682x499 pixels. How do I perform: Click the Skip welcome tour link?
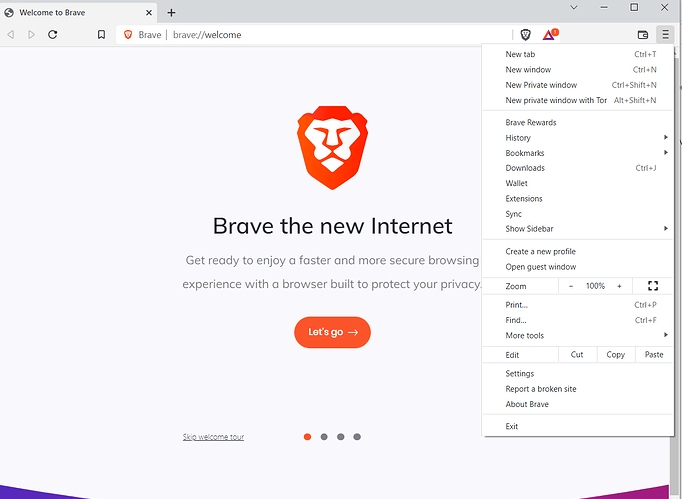pos(213,437)
